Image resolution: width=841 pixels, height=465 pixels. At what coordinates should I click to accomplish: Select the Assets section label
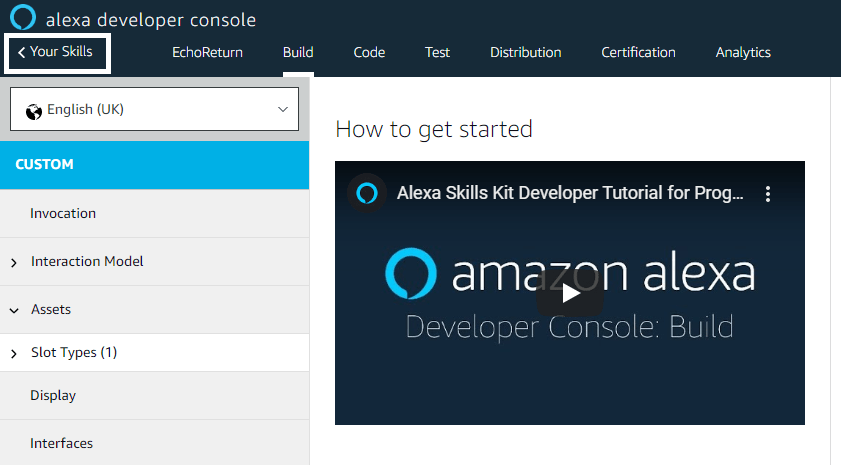point(51,309)
